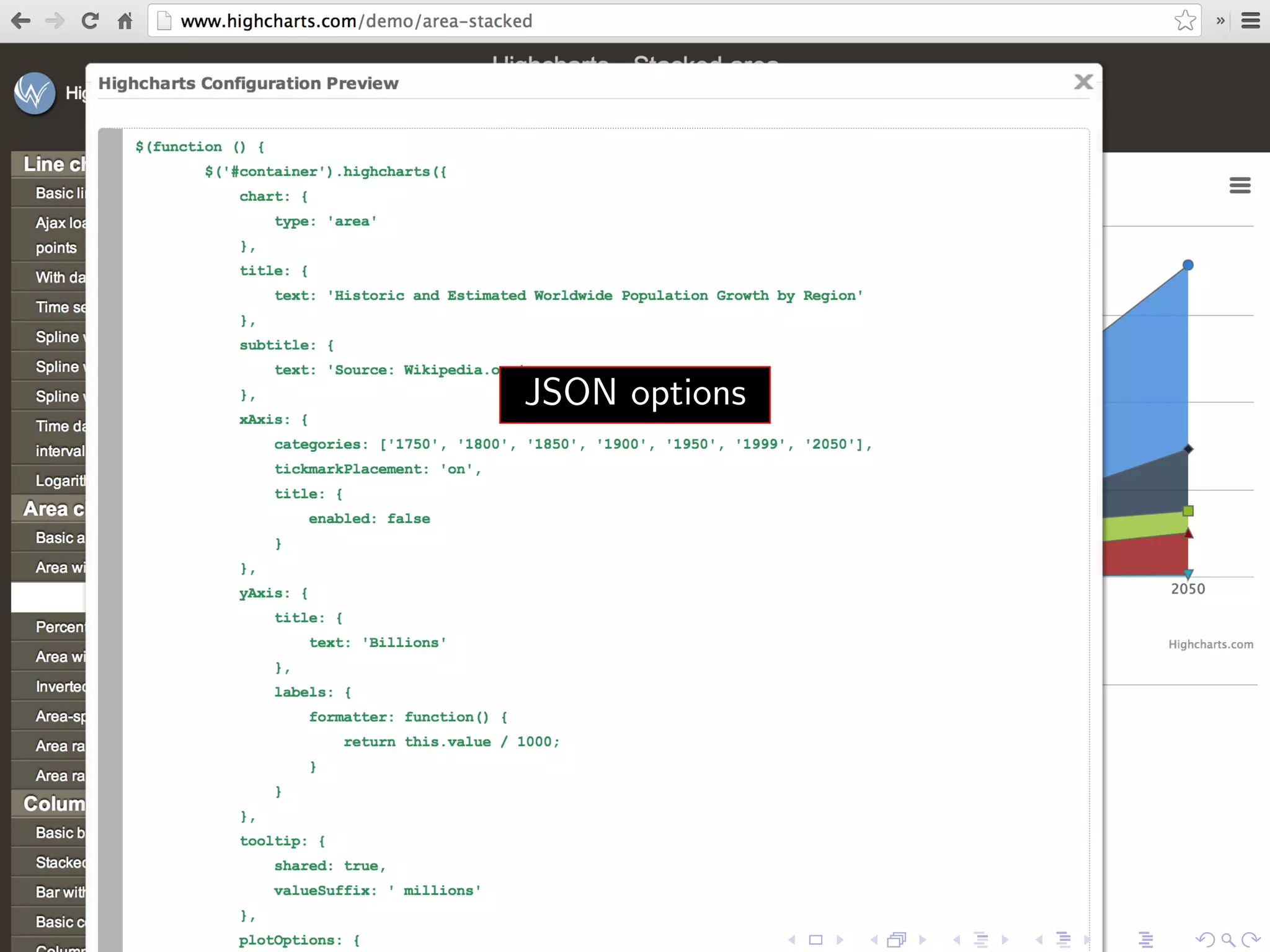Screen dimensions: 1270x952
Task: Click the "valueSuffix: ' millions'" code line
Action: pos(378,891)
